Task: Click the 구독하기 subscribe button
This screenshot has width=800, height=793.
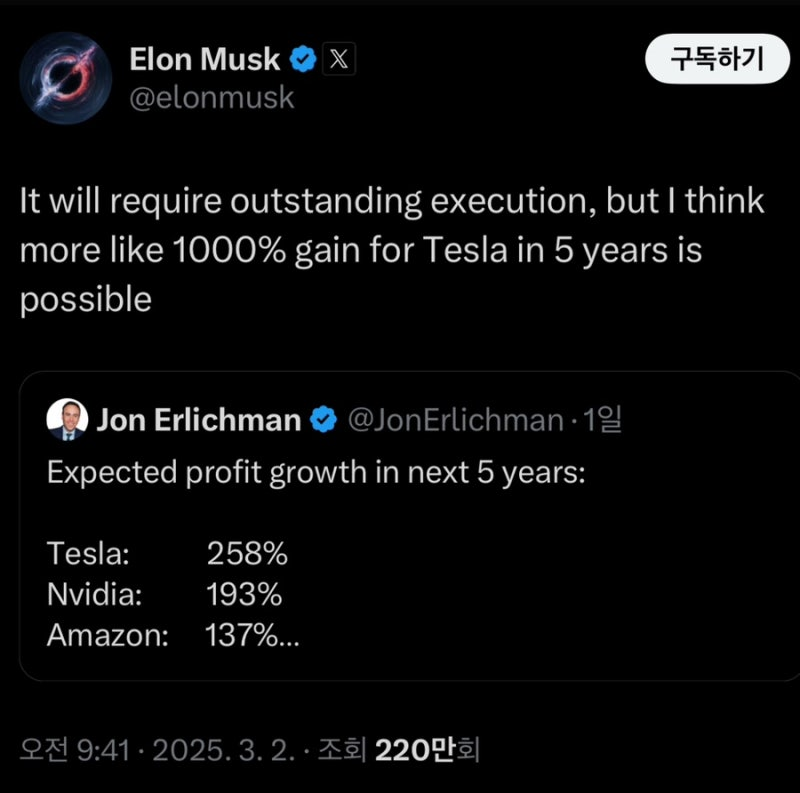Action: [717, 59]
